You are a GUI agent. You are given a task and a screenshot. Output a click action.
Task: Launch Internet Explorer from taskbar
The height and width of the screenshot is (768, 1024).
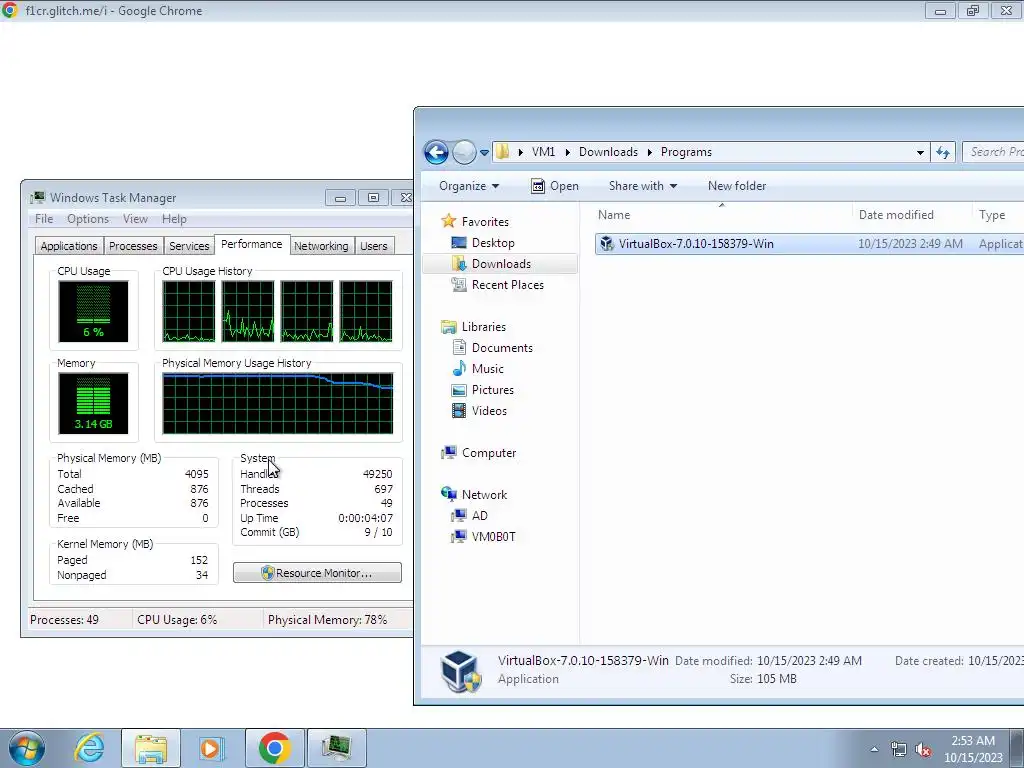pyautogui.click(x=89, y=748)
